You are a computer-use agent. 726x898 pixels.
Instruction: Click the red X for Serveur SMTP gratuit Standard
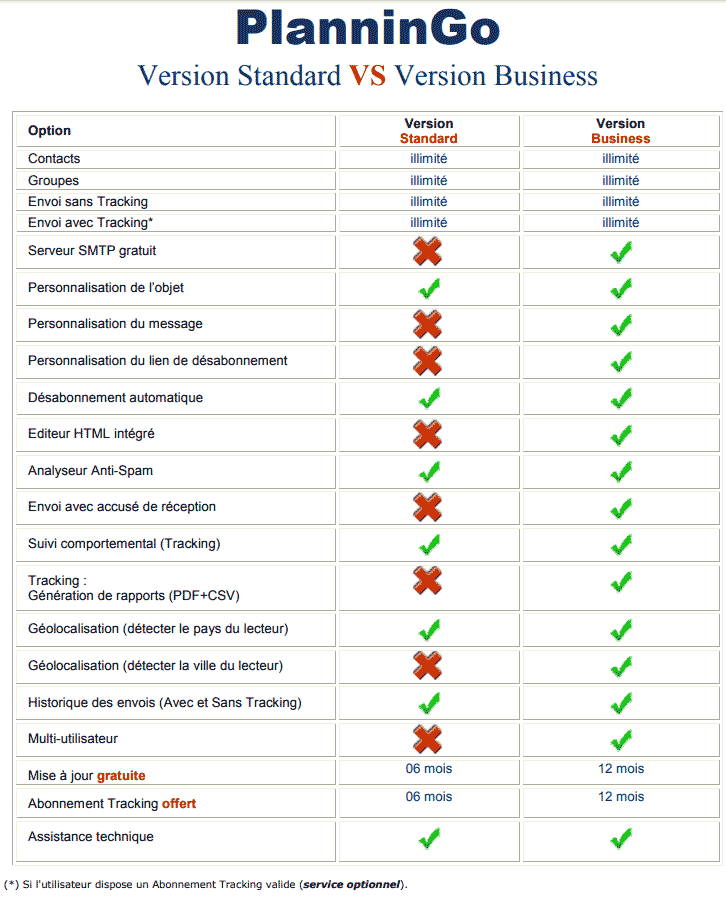pyautogui.click(x=428, y=251)
